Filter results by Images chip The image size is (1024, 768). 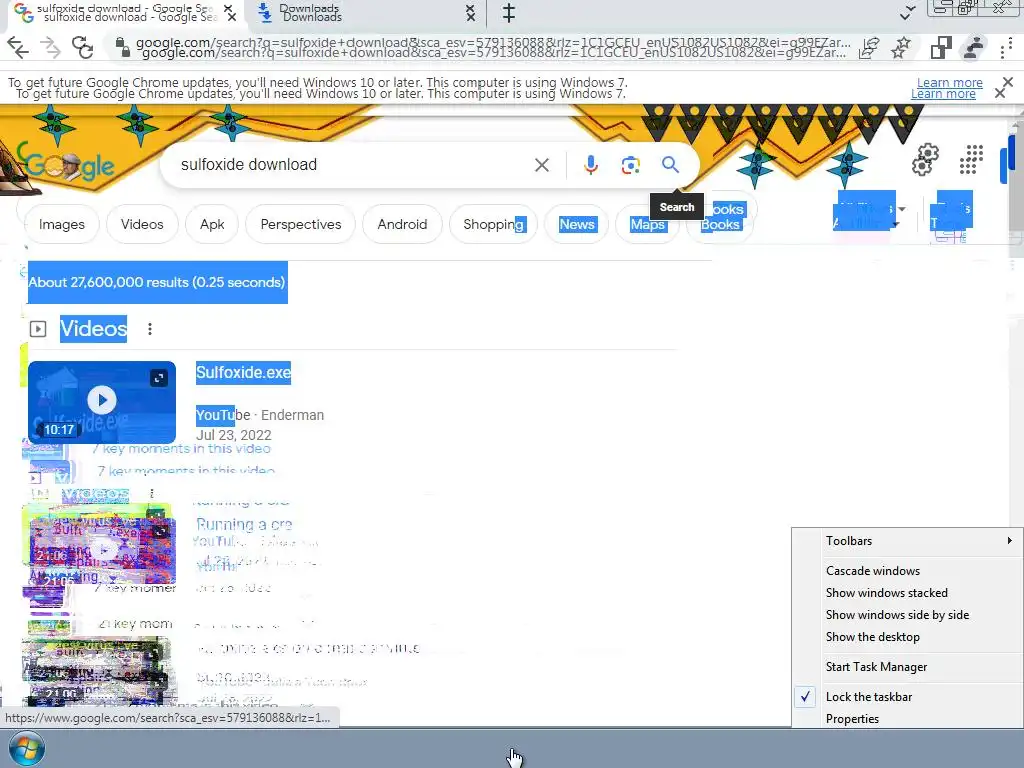(61, 224)
